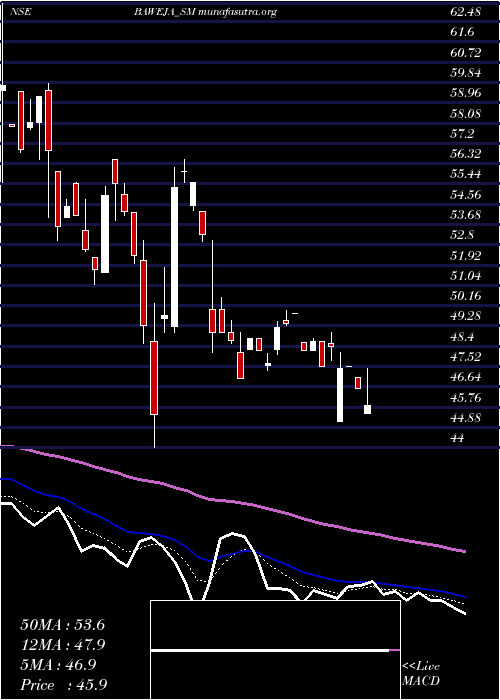
Task: Click the 55.44 price axis label
Action: 465,174
